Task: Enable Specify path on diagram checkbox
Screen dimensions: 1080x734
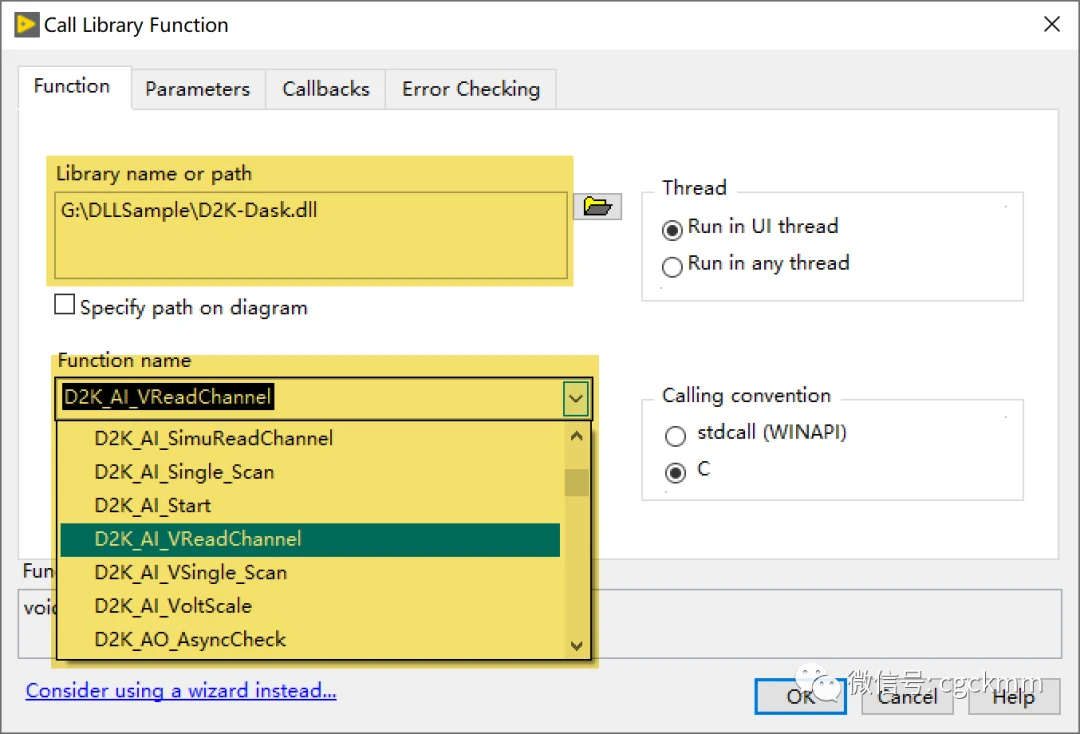Action: 65,306
